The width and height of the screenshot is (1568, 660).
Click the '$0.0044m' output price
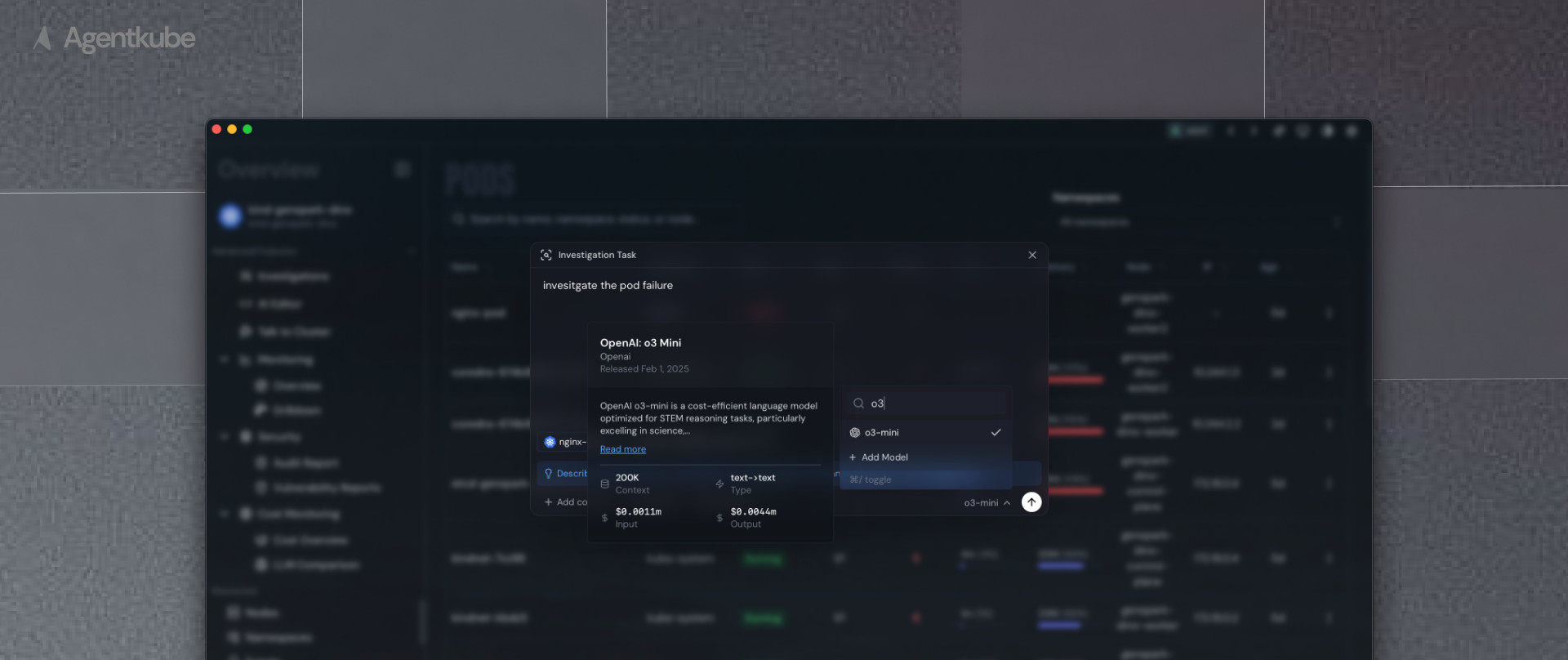pos(753,512)
